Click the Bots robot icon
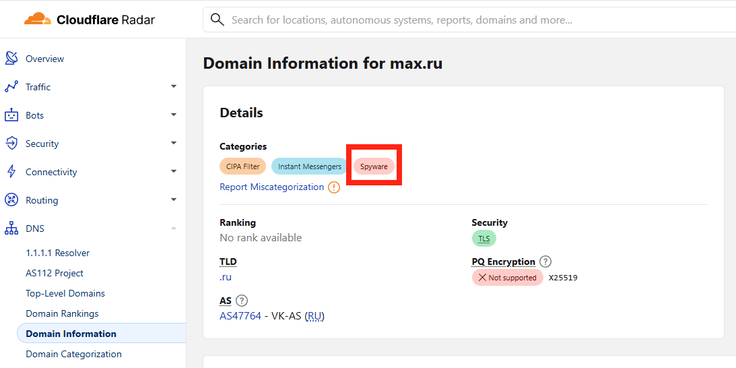Screen dimensions: 736x368 point(11,115)
